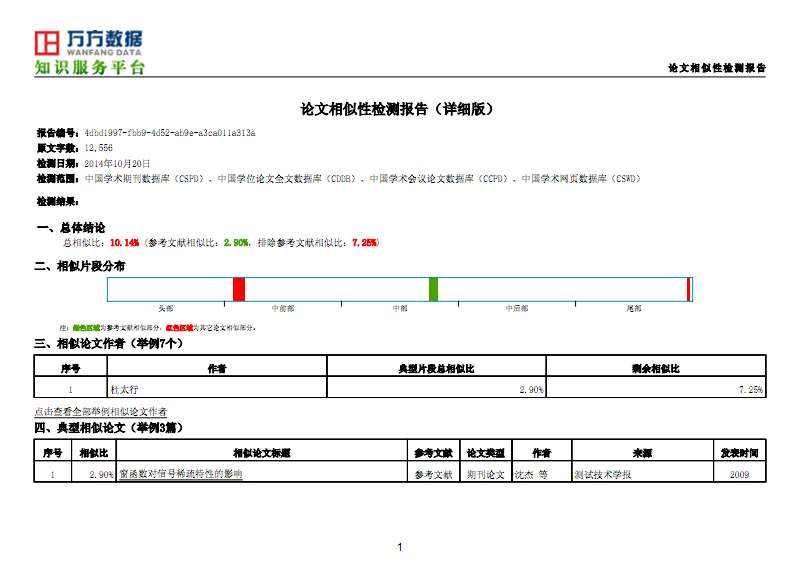Viewport: 800px width, 565px height.
Task: Click the 中国学位论文全文数据库（CDDB） text
Action: pyautogui.click(x=286, y=179)
